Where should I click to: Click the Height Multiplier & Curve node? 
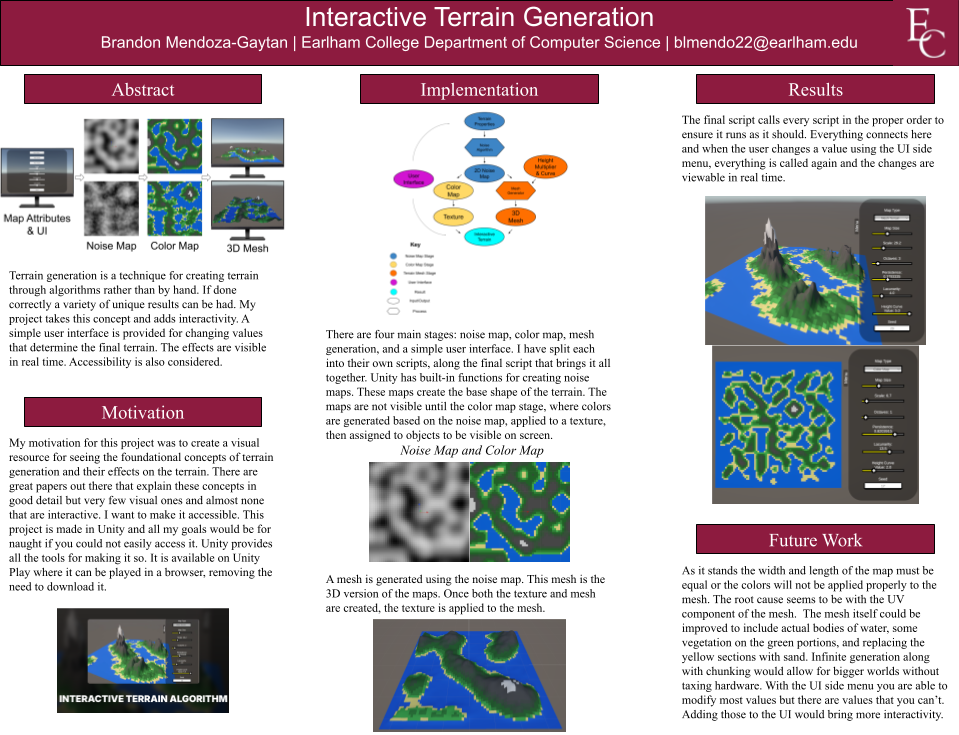(545, 167)
